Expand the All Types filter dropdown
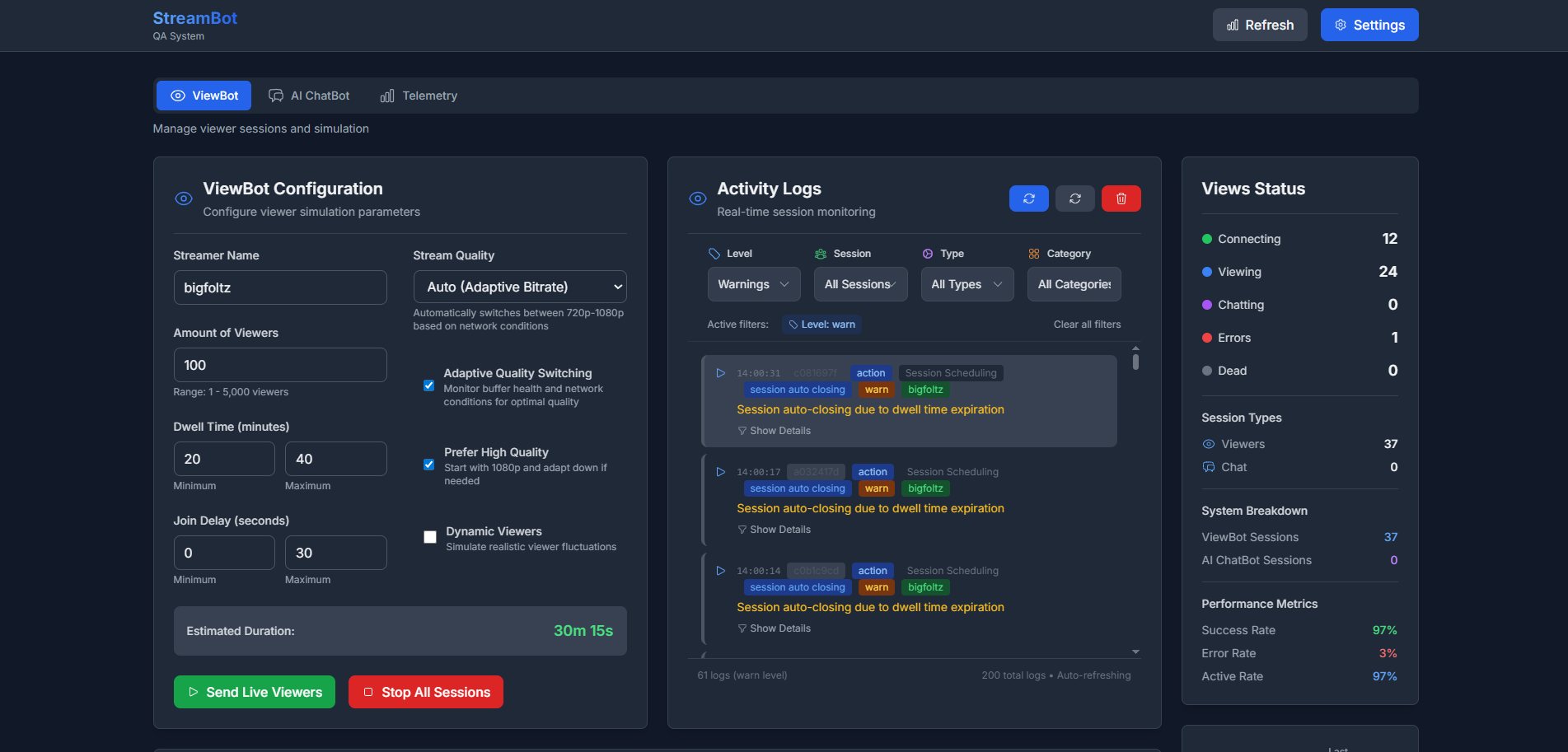 [967, 284]
